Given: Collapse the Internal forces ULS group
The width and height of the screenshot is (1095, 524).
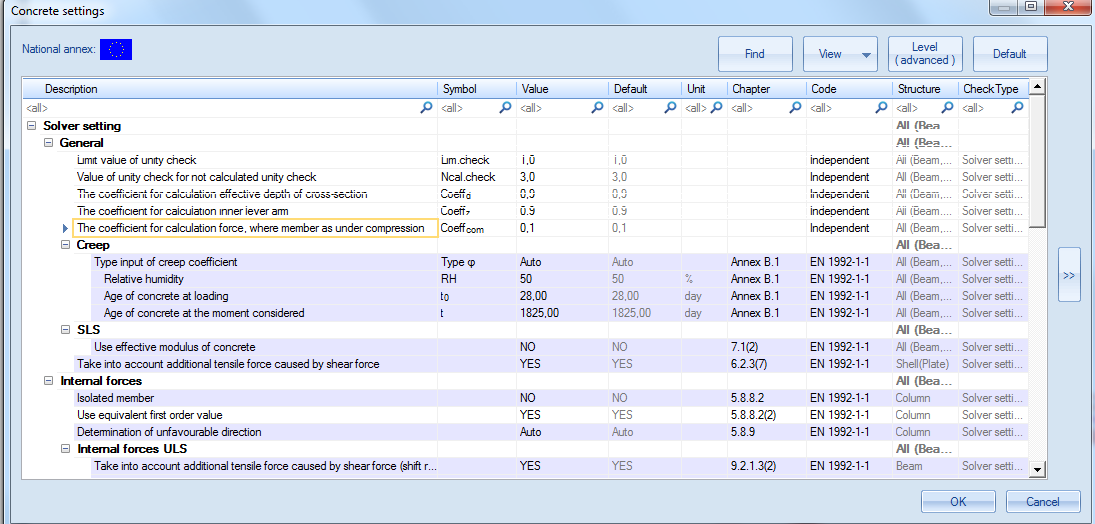Looking at the screenshot, I should [66, 449].
